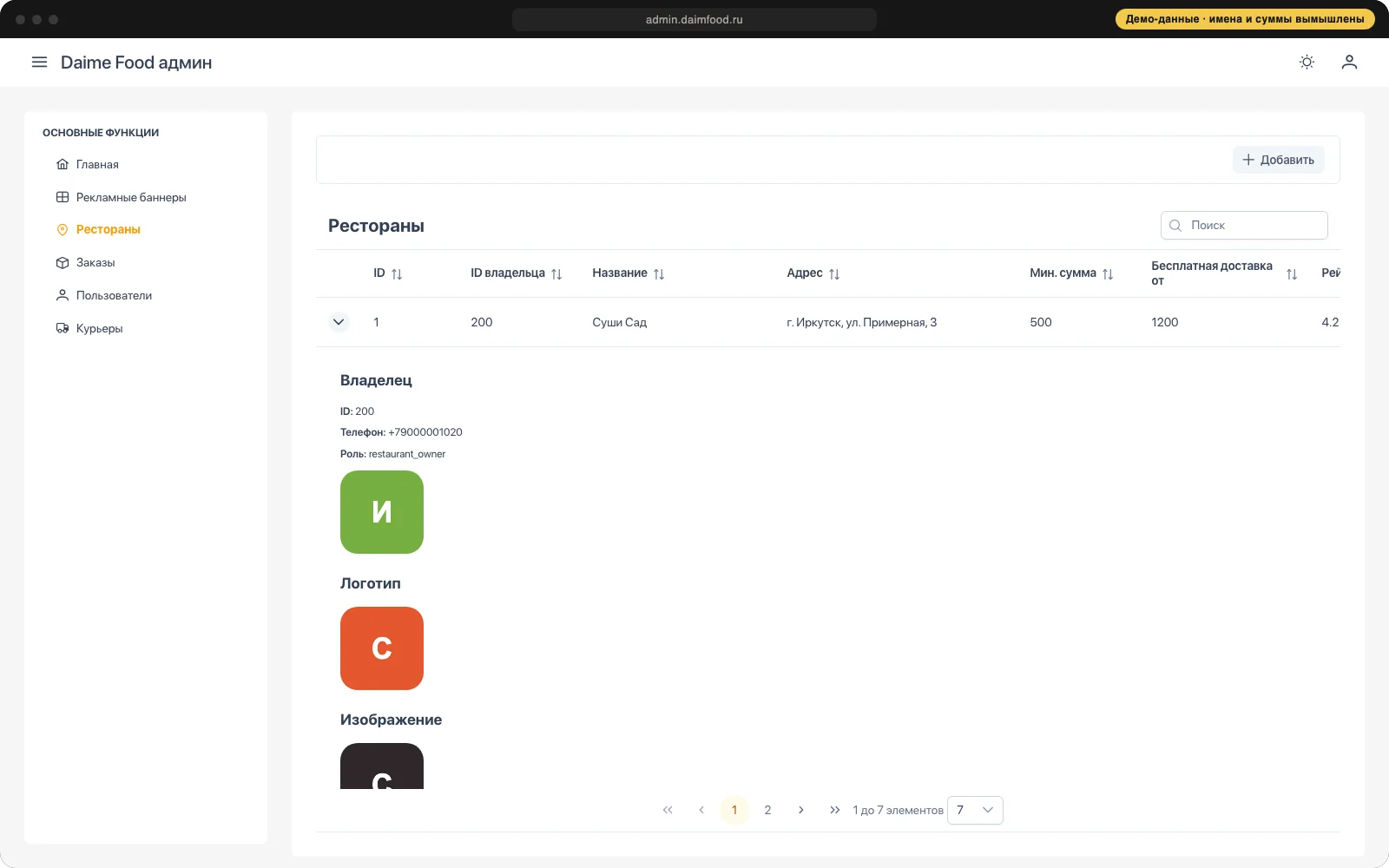
Task: Click the owner avatar with letter И
Action: 382,512
